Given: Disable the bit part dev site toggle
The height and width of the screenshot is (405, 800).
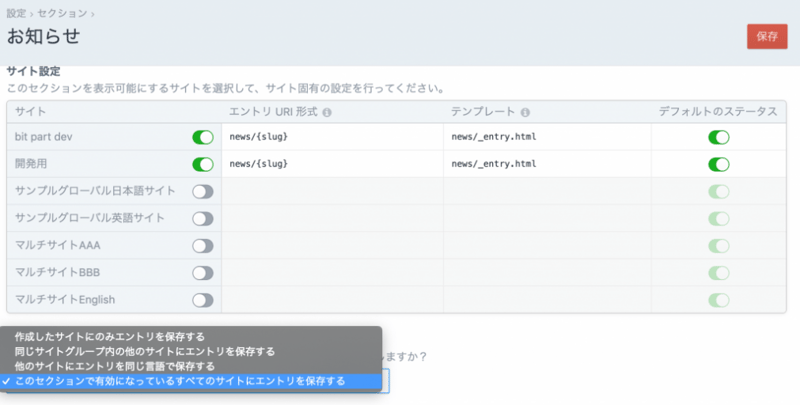Looking at the screenshot, I should pos(203,137).
